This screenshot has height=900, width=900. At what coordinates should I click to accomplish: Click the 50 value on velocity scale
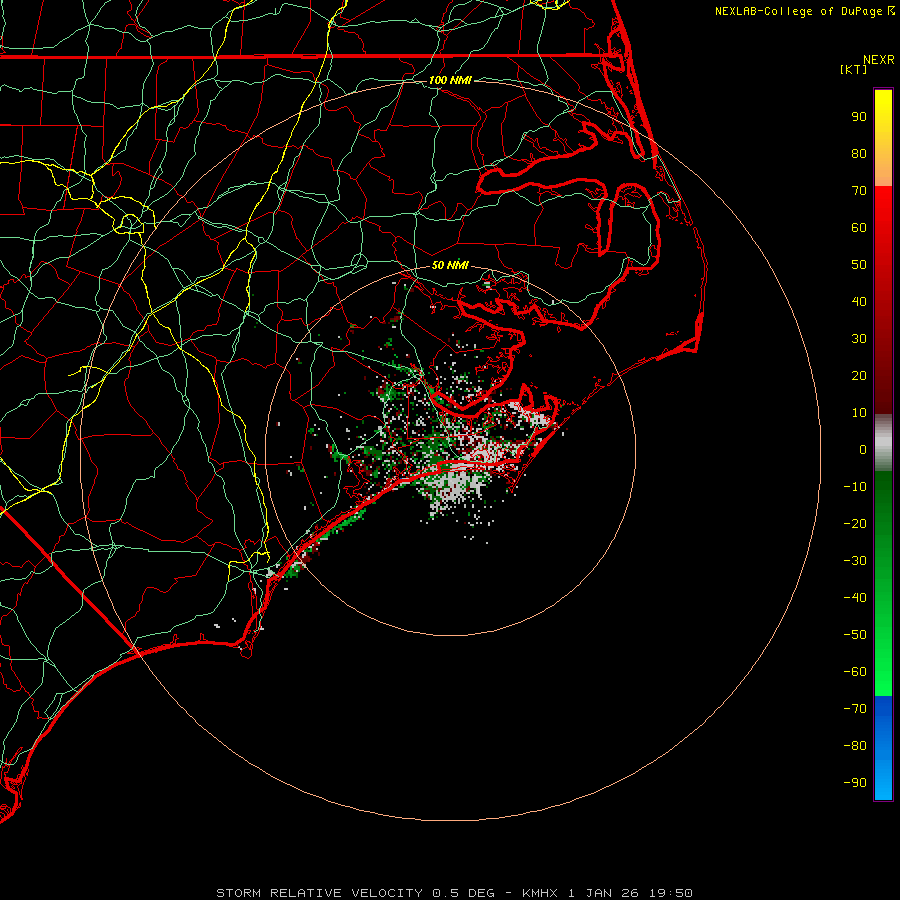859,265
